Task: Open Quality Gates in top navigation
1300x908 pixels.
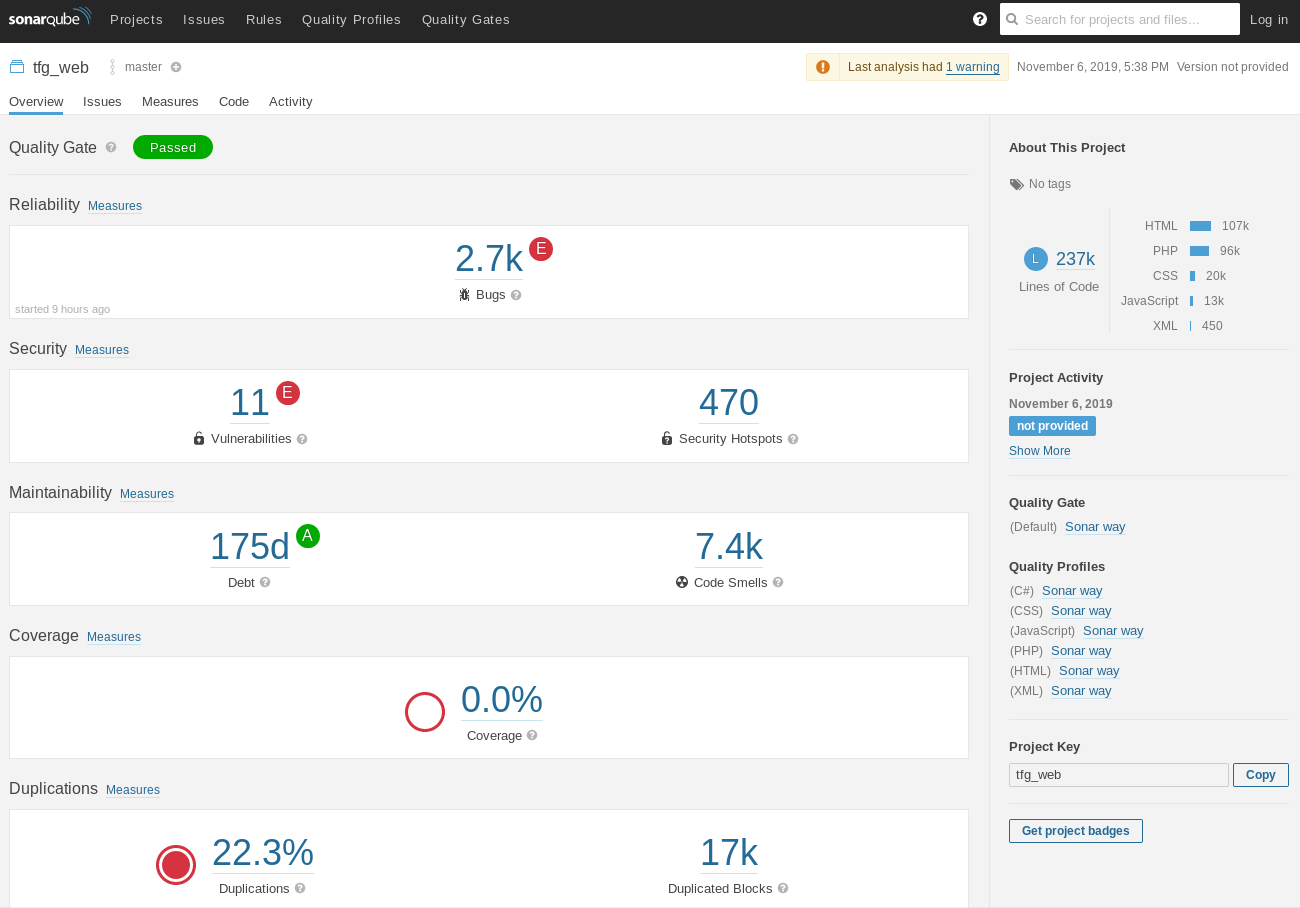Action: pos(466,19)
